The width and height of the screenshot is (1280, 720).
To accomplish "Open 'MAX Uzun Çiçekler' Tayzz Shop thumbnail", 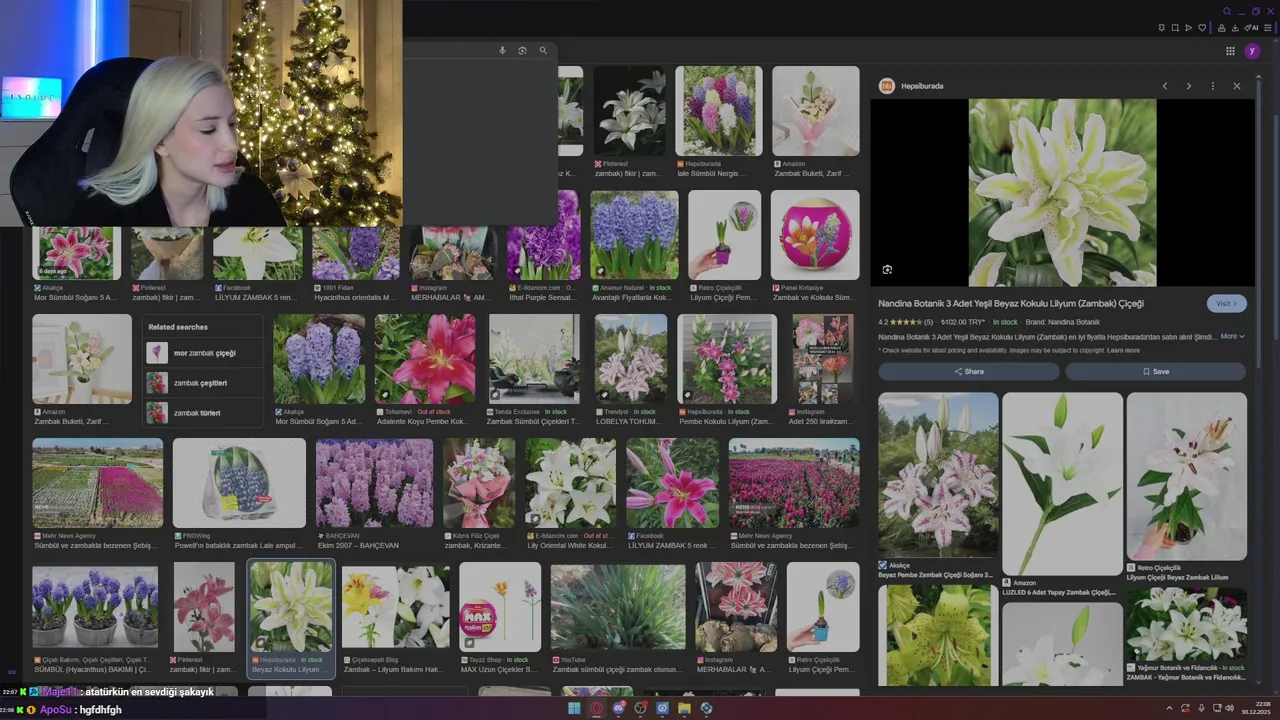I will pos(500,607).
